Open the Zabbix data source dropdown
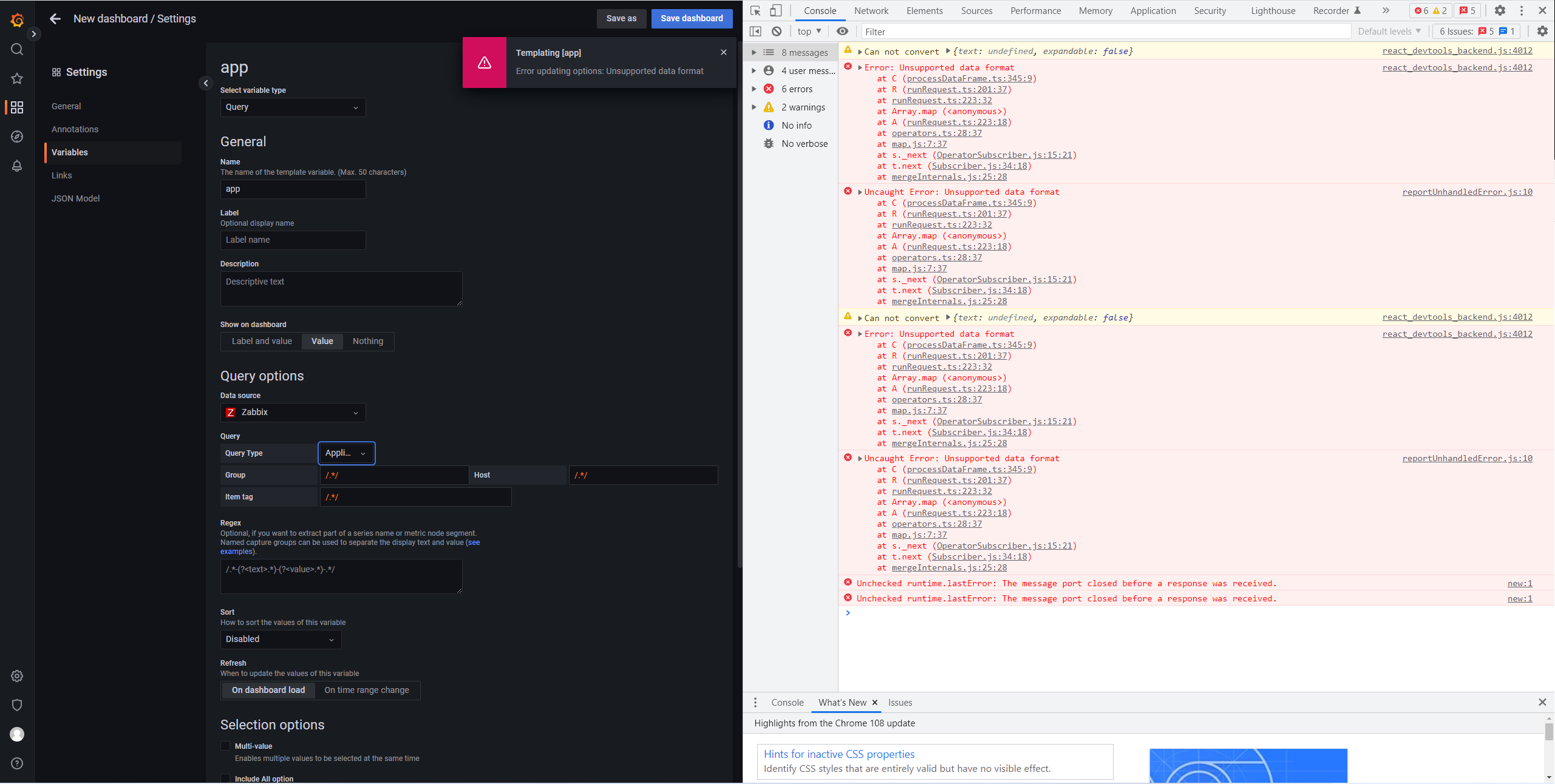 click(292, 412)
